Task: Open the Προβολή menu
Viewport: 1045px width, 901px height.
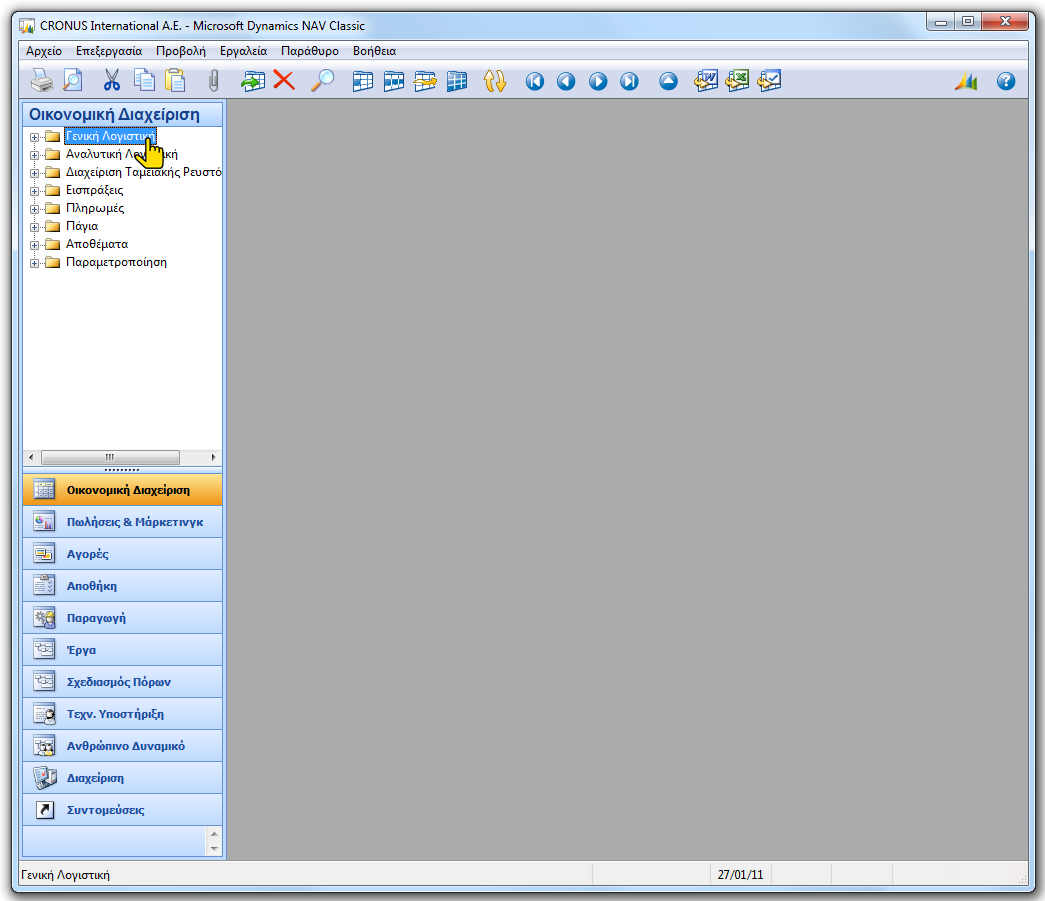Action: pyautogui.click(x=181, y=51)
